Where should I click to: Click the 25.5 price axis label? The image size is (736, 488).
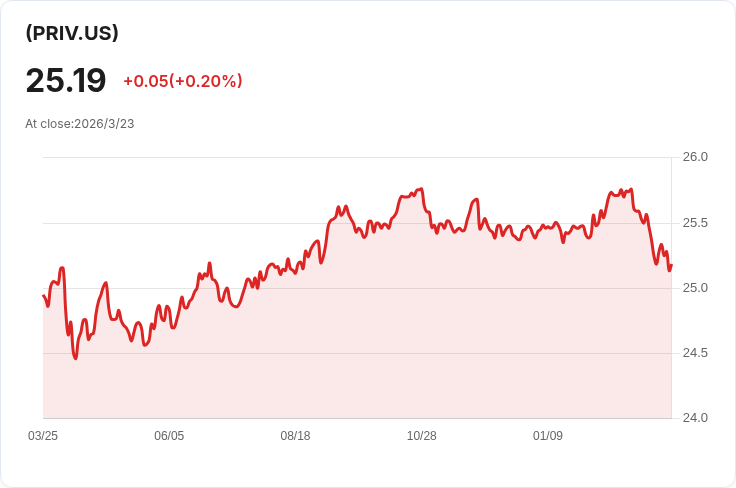click(x=695, y=223)
